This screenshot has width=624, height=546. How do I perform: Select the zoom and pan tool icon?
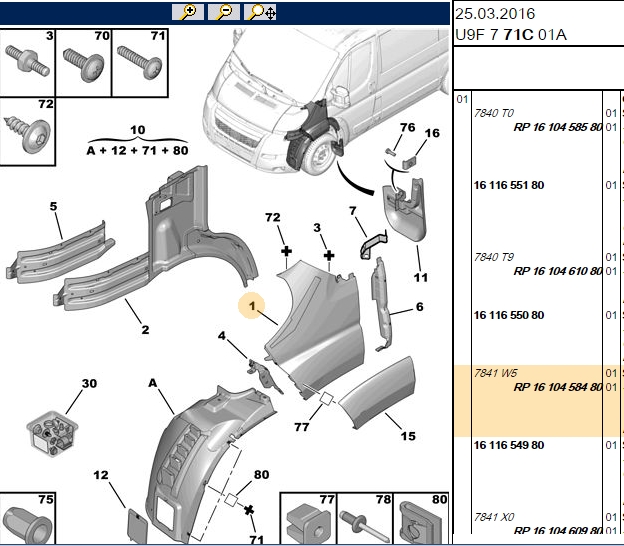pyautogui.click(x=260, y=12)
